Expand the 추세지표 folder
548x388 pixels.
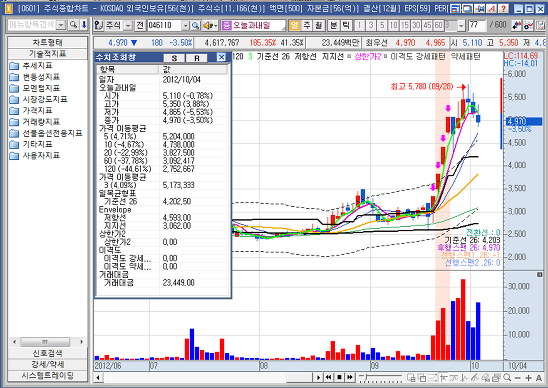pyautogui.click(x=31, y=65)
